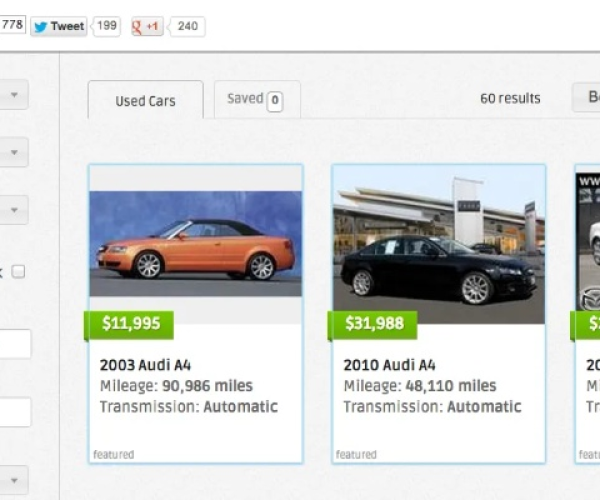The width and height of the screenshot is (600, 500).
Task: Open the bottom sidebar filter dropdown
Action: [x=14, y=480]
